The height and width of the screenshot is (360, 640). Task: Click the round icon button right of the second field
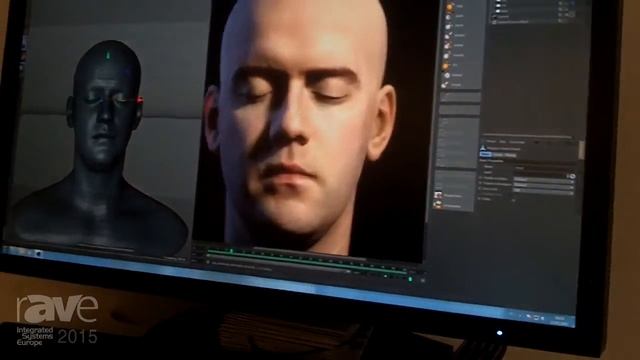pos(572,176)
